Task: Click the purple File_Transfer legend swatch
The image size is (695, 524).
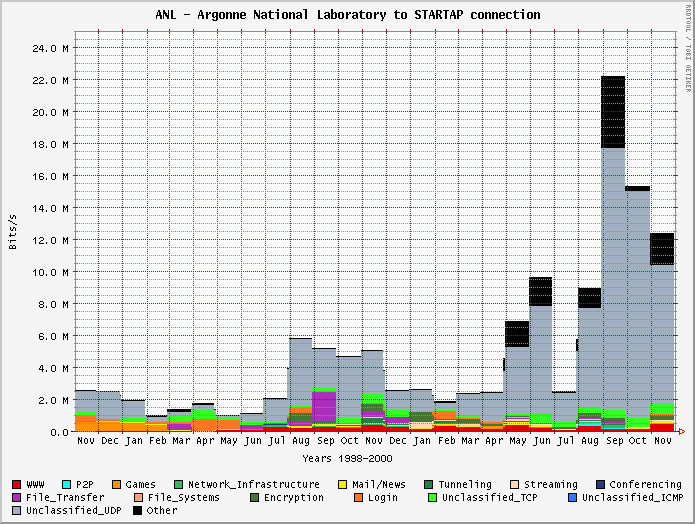Action: coord(16,497)
